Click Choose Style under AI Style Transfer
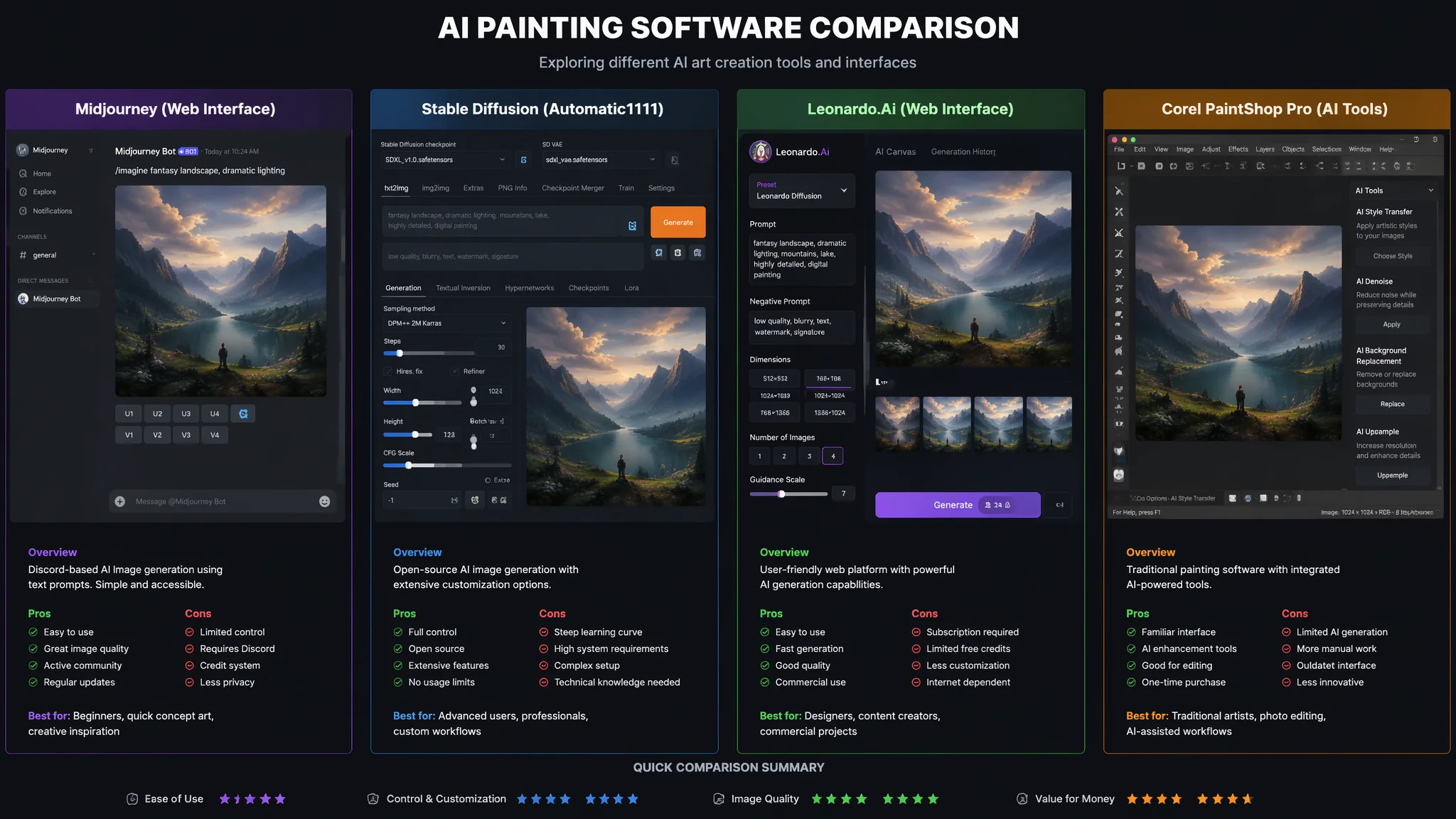The height and width of the screenshot is (819, 1456). tap(1393, 256)
